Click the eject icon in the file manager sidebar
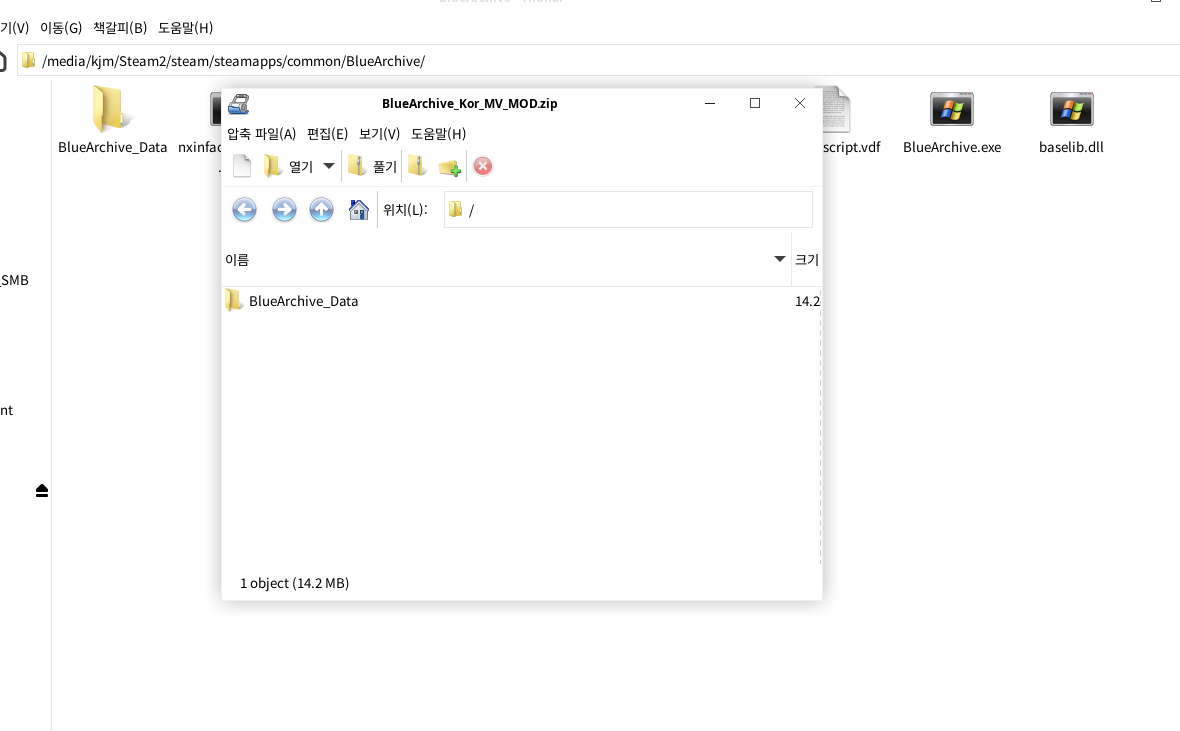This screenshot has width=1180, height=731. (42, 491)
